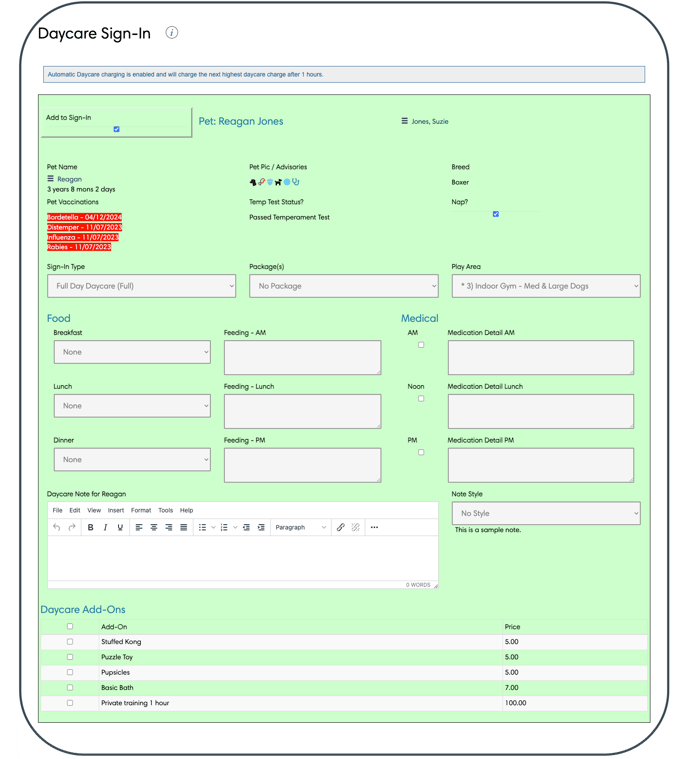Image resolution: width=688 pixels, height=759 pixels.
Task: Expand the numbered list style arrow
Action: click(x=235, y=527)
